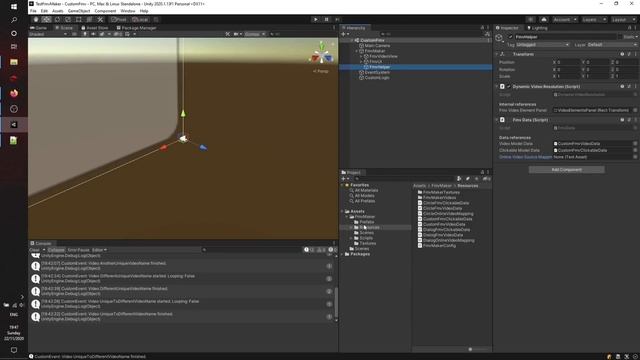Select the DialogFmvVideoData asset
The width and height of the screenshot is (640, 360).
click(440, 235)
